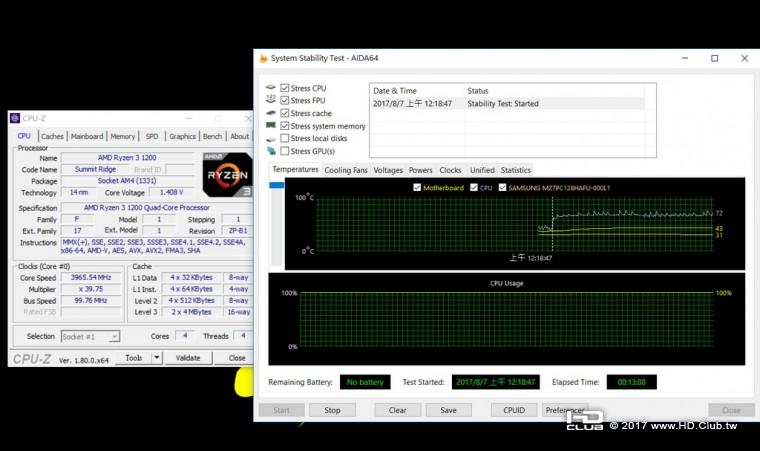Click the GPU icon beside Stress GPU(s)
760x451 pixels.
271,152
